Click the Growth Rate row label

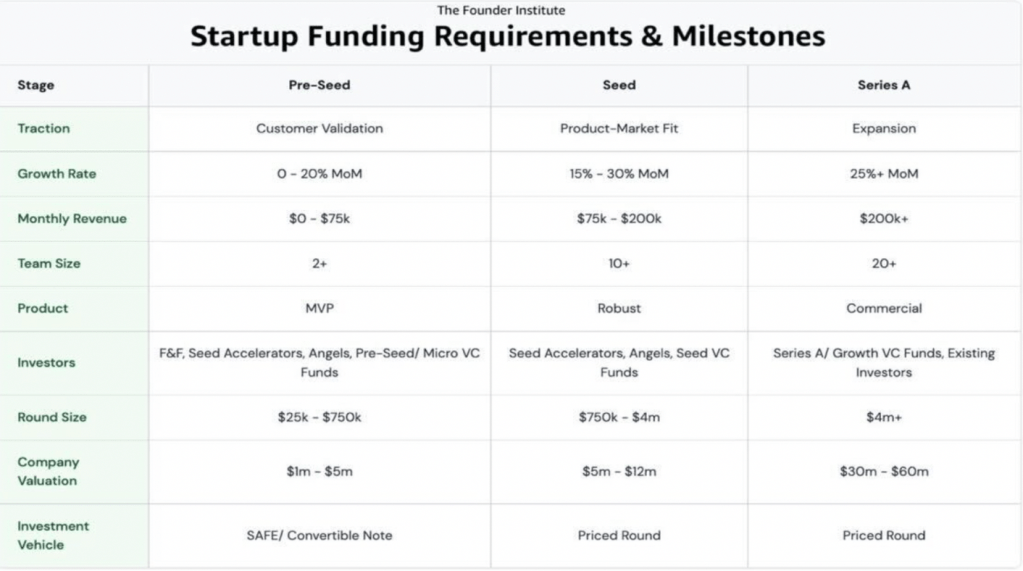tap(57, 174)
